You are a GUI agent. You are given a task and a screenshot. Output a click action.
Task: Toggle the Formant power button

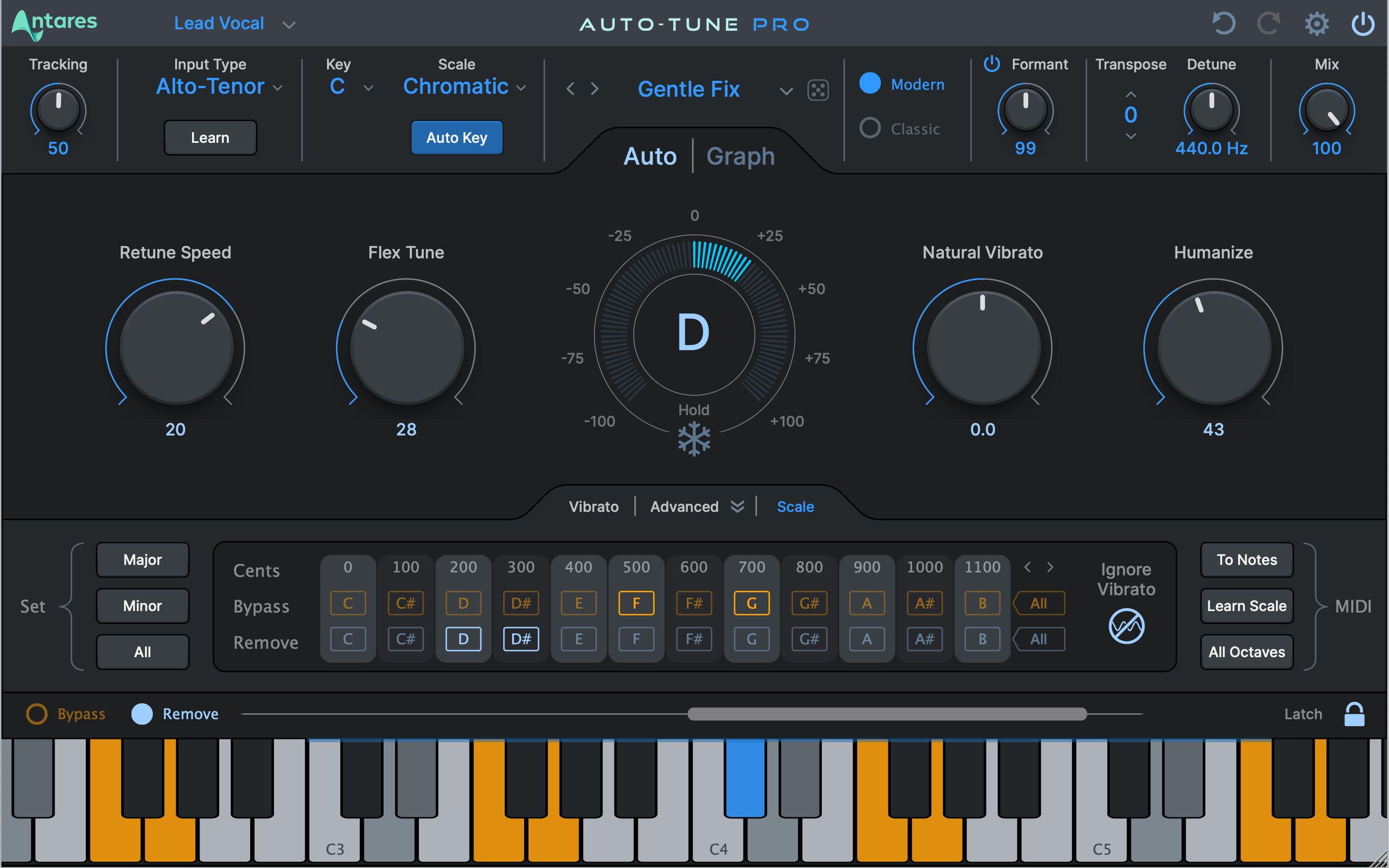992,63
